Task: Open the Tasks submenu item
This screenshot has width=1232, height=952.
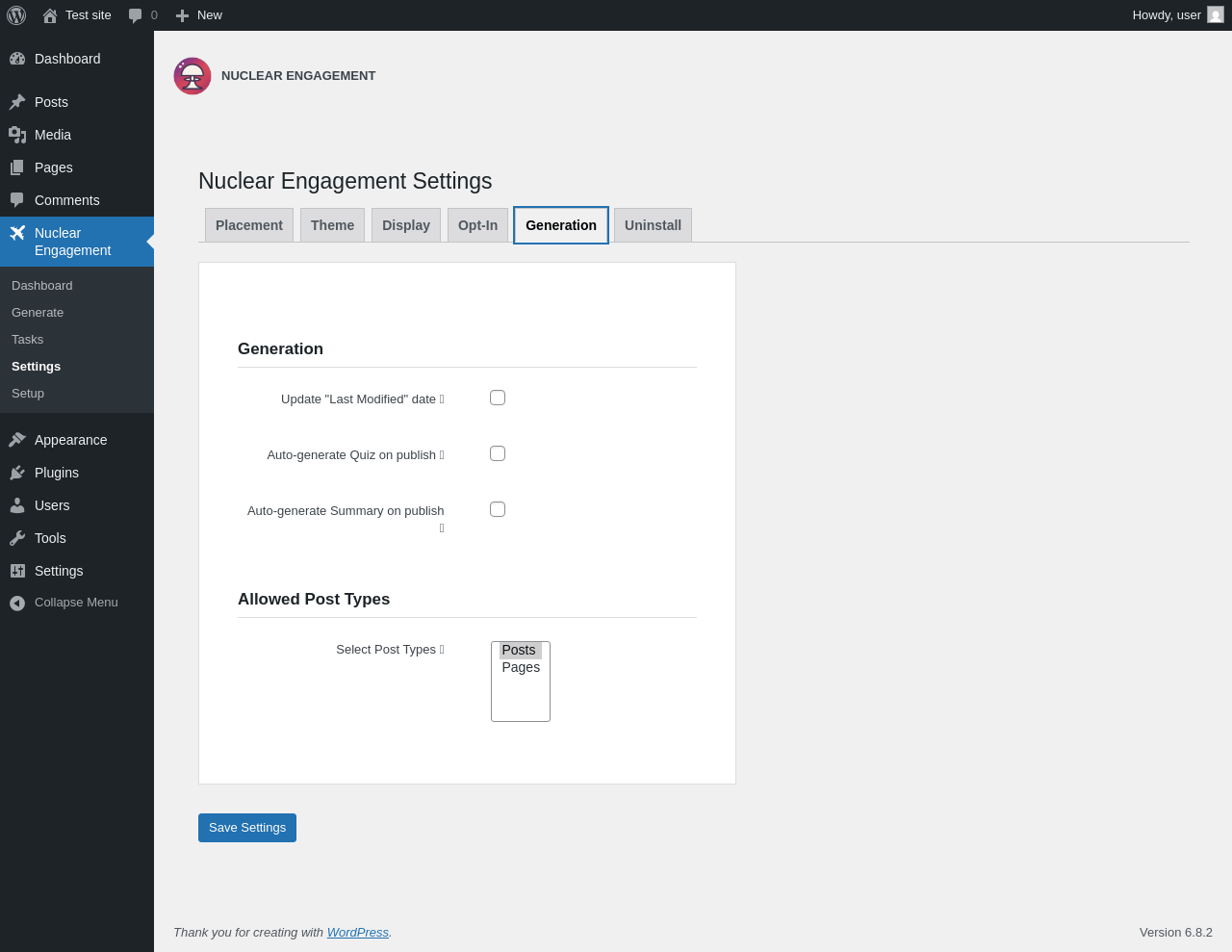Action: (27, 340)
